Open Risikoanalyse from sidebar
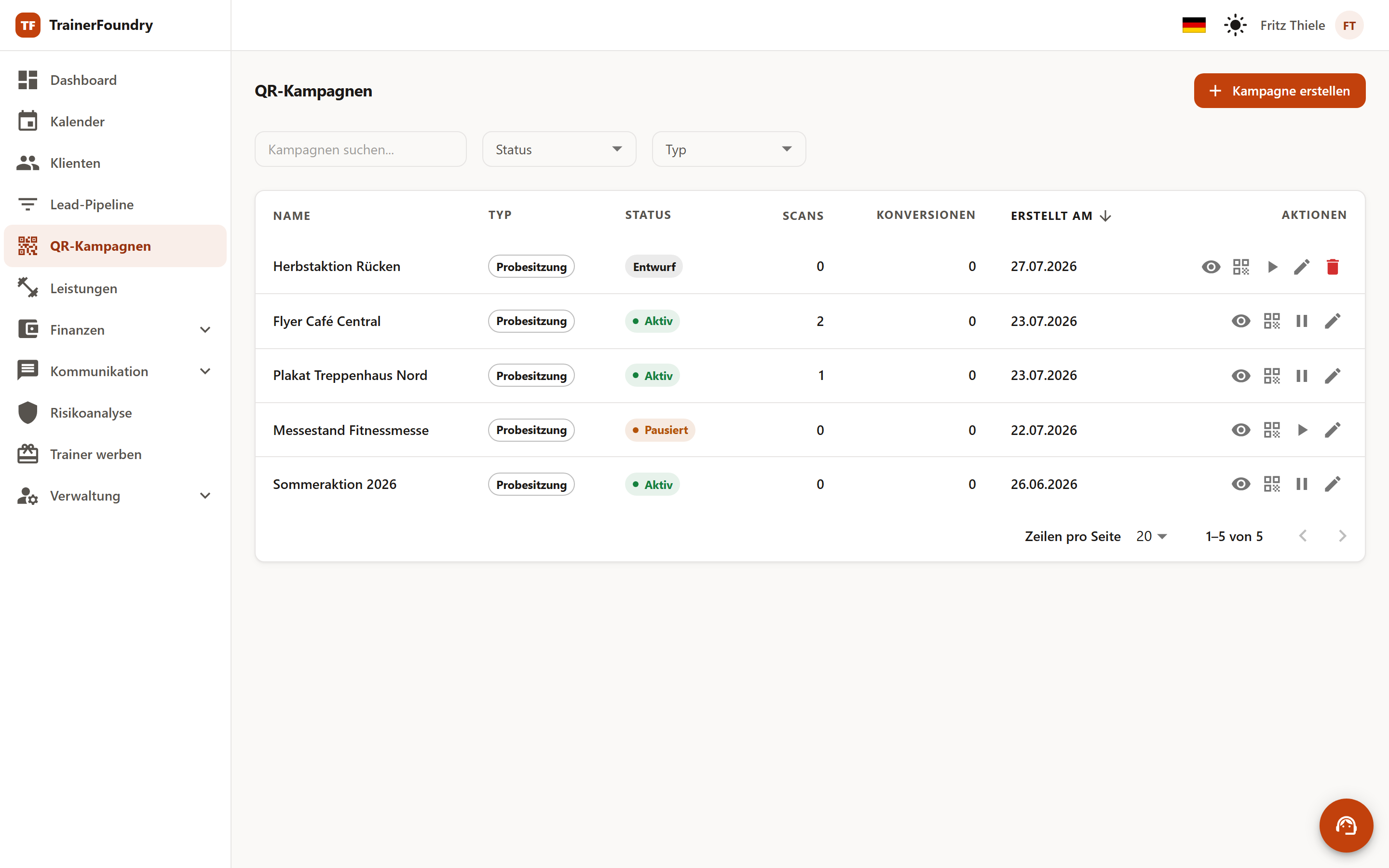1389x868 pixels. click(x=115, y=413)
